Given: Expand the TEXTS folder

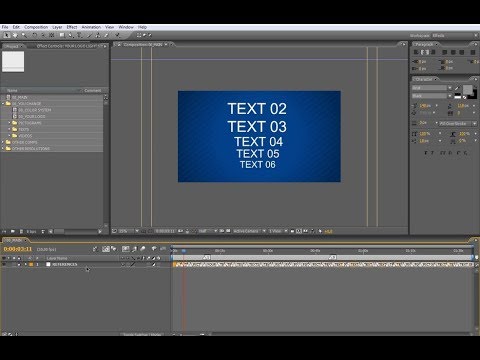Looking at the screenshot, I should pyautogui.click(x=9, y=129).
